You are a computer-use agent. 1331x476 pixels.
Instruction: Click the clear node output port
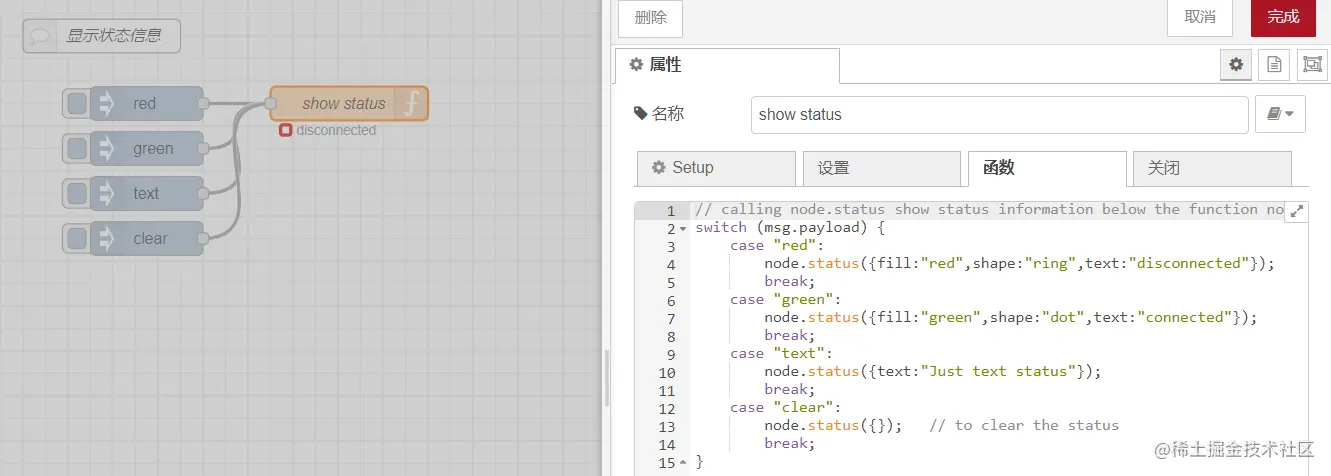(x=203, y=238)
